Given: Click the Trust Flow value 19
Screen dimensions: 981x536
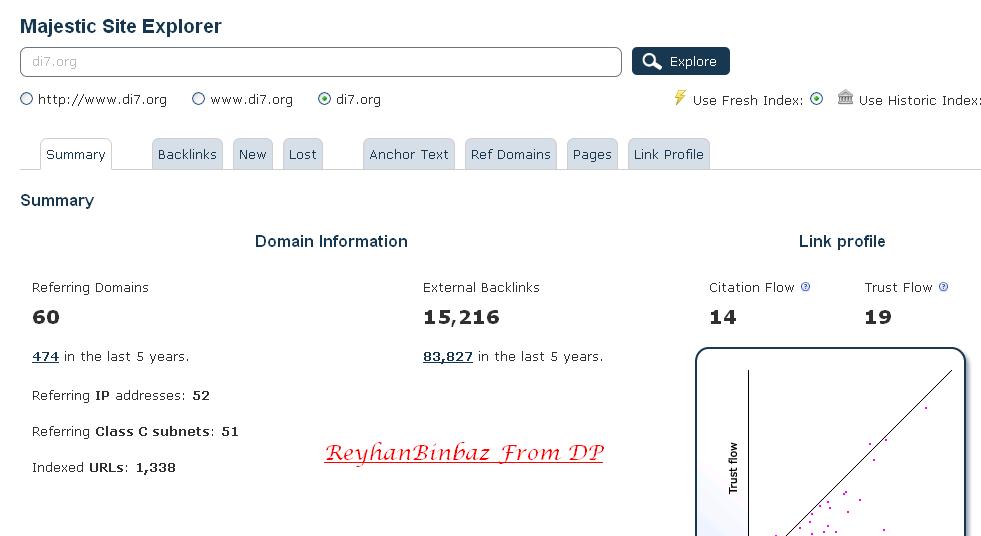Looking at the screenshot, I should pyautogui.click(x=878, y=317).
